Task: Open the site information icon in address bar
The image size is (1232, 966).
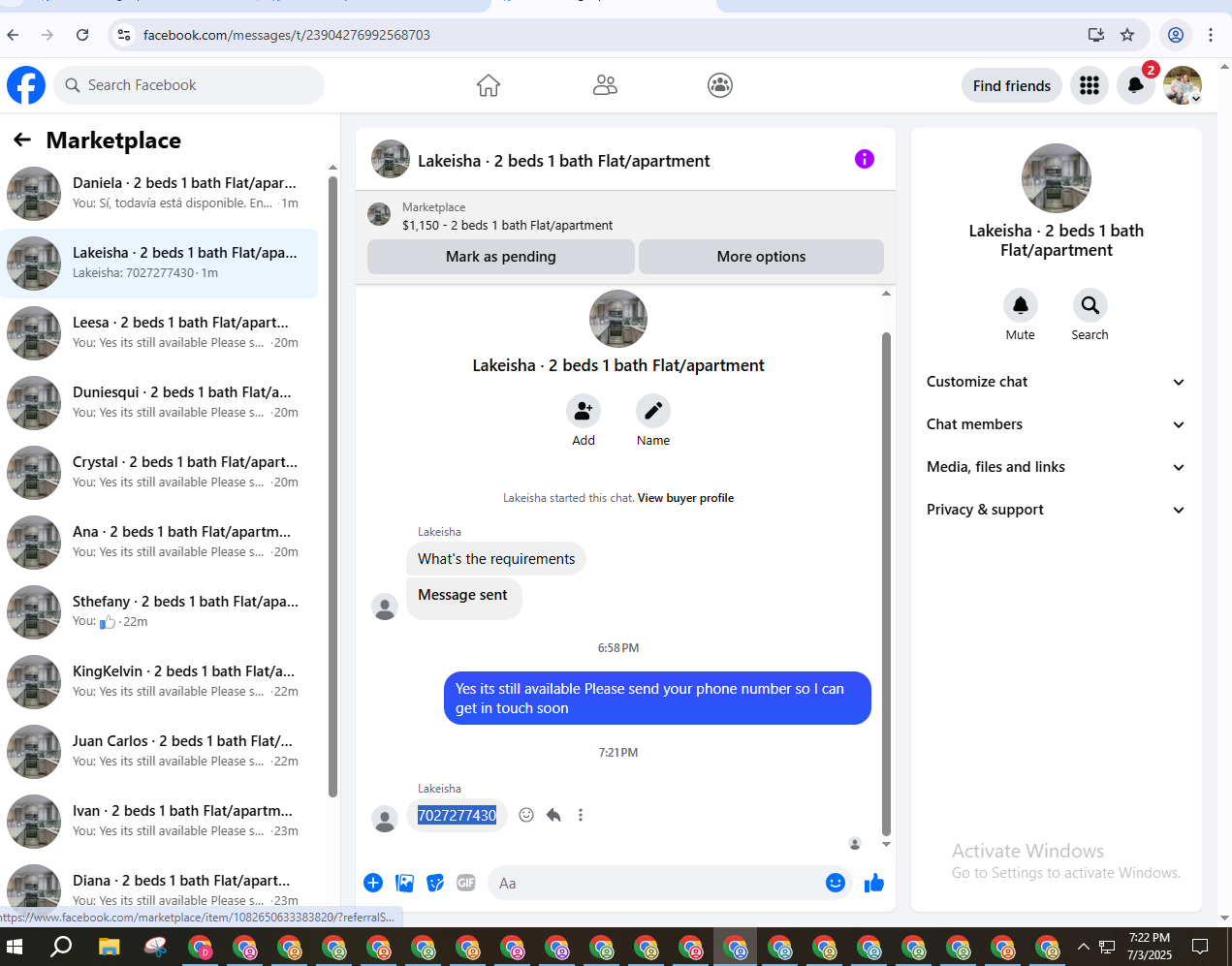Action: point(123,35)
